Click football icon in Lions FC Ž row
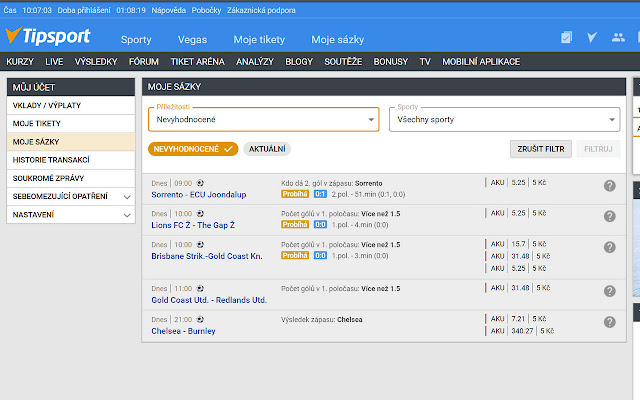Image resolution: width=640 pixels, height=400 pixels. (x=200, y=213)
